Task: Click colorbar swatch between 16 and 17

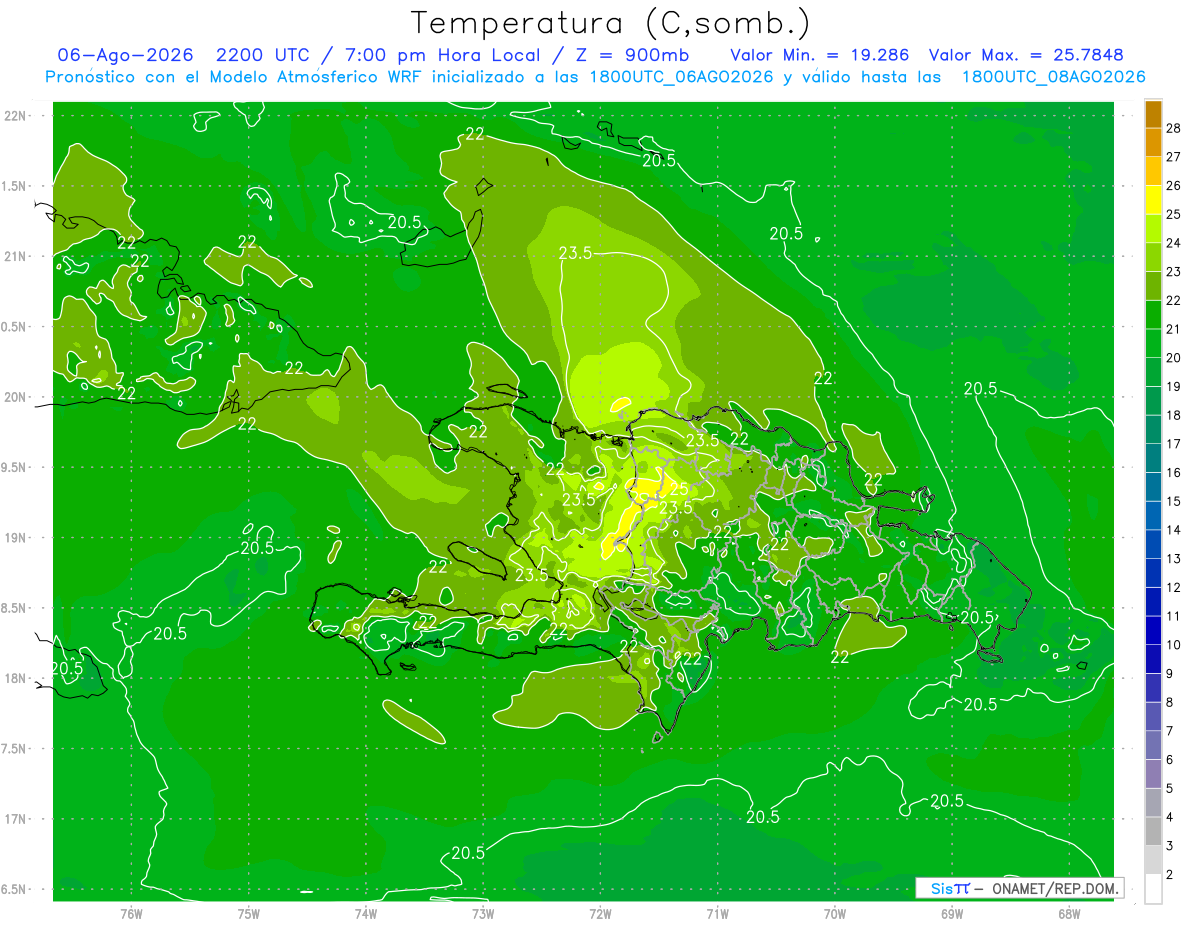Action: pos(1153,458)
